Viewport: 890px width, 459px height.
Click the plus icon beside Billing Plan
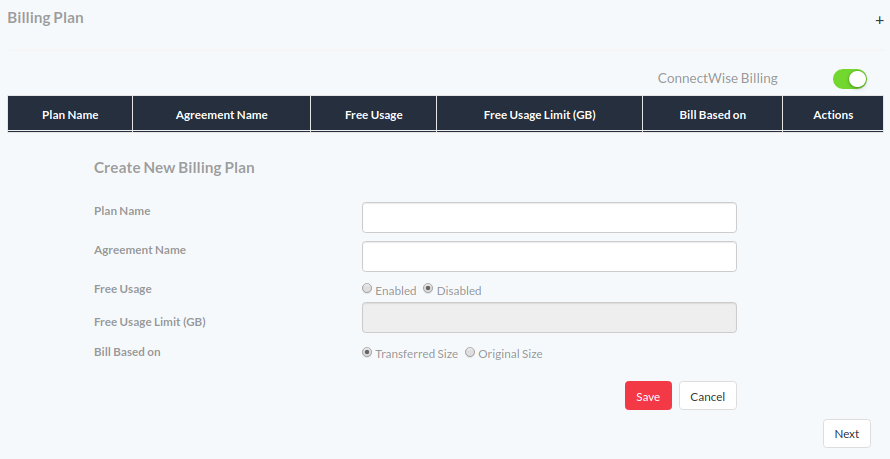point(879,20)
